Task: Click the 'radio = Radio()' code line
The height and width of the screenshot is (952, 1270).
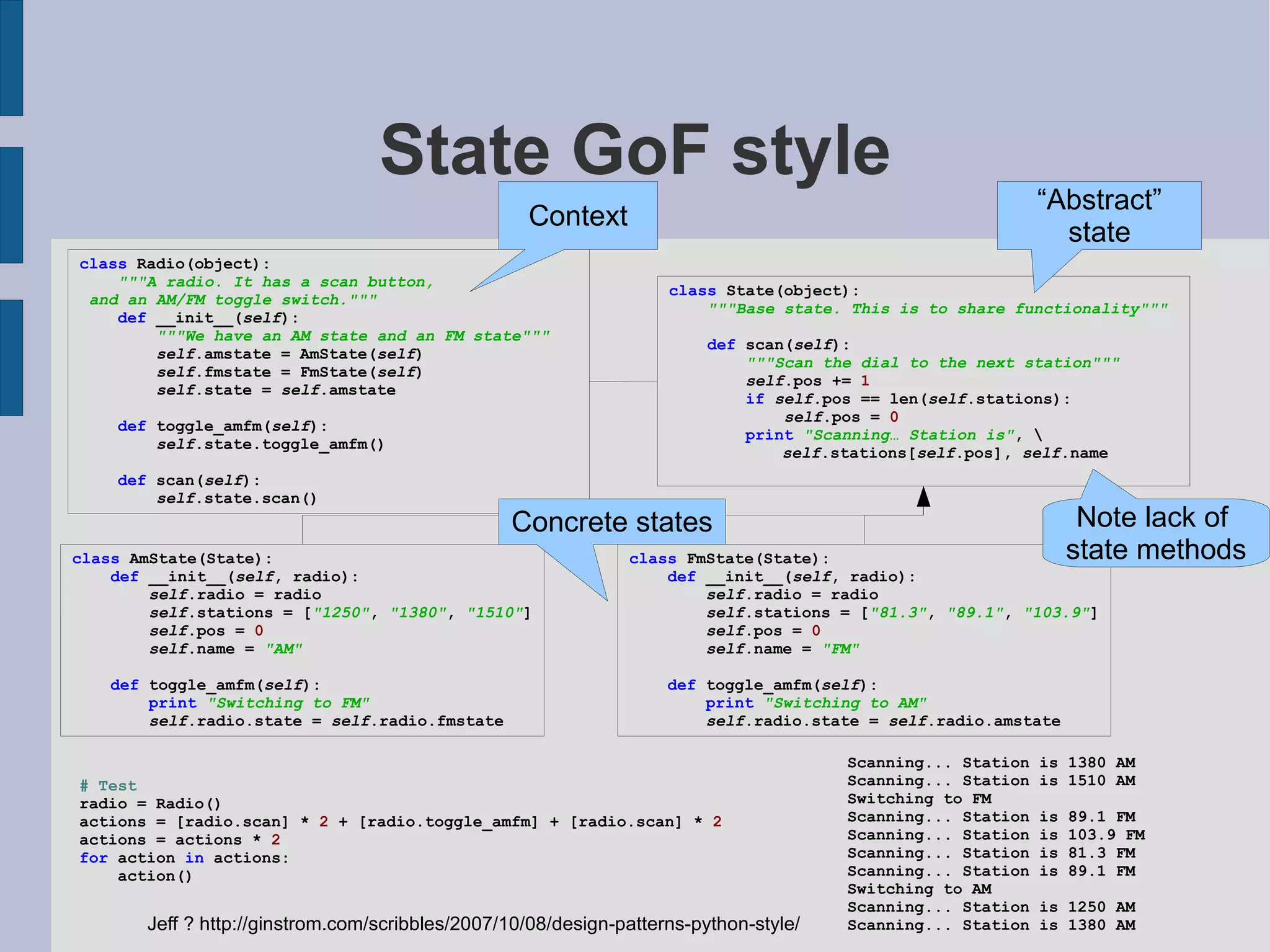Action: pyautogui.click(x=149, y=804)
